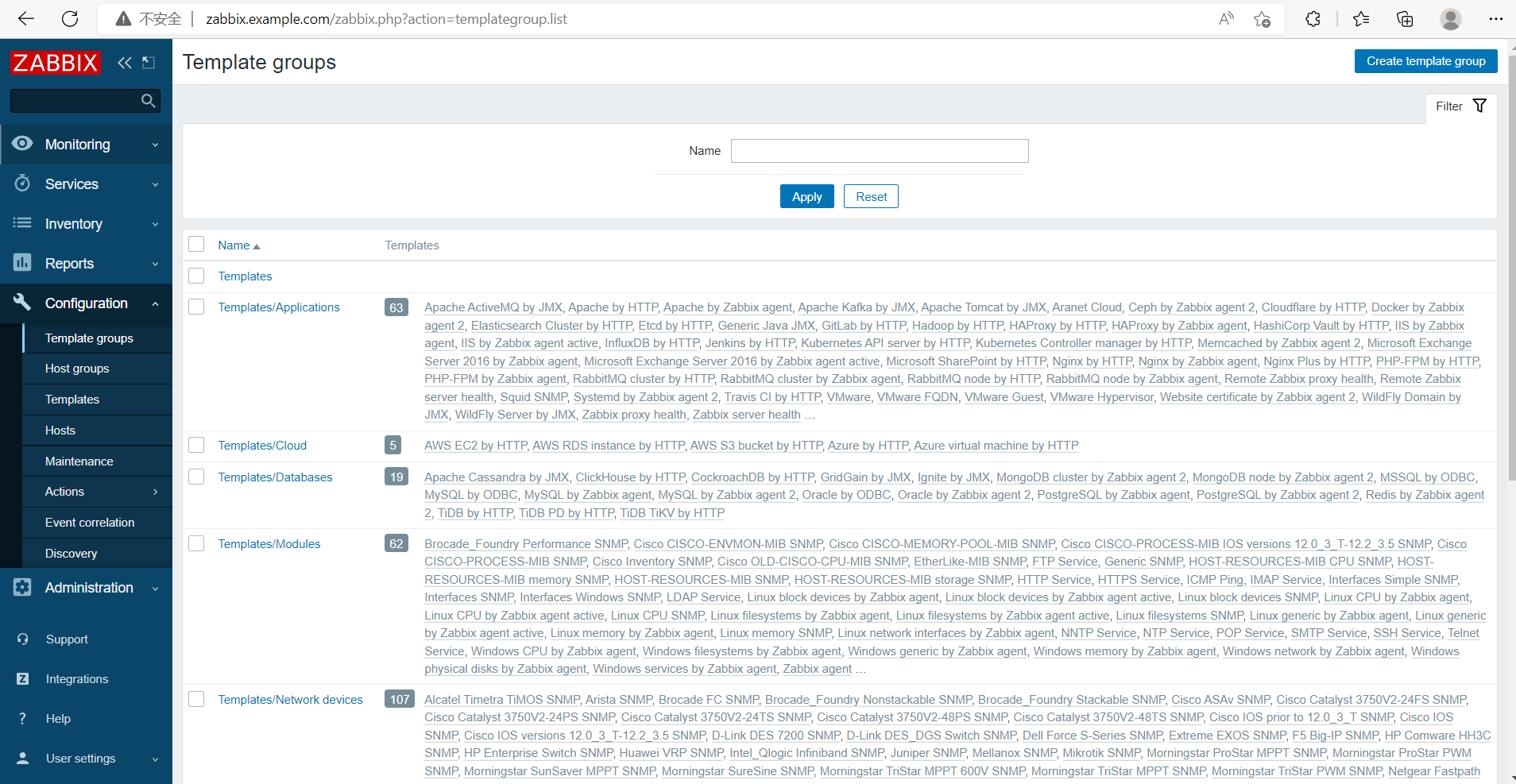Tick the Templates/Modules row checkbox
Viewport: 1516px width, 784px height.
tap(196, 543)
